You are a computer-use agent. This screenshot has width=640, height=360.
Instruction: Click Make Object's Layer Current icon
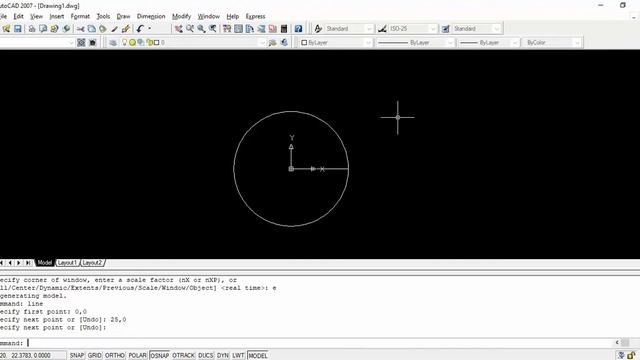[273, 42]
